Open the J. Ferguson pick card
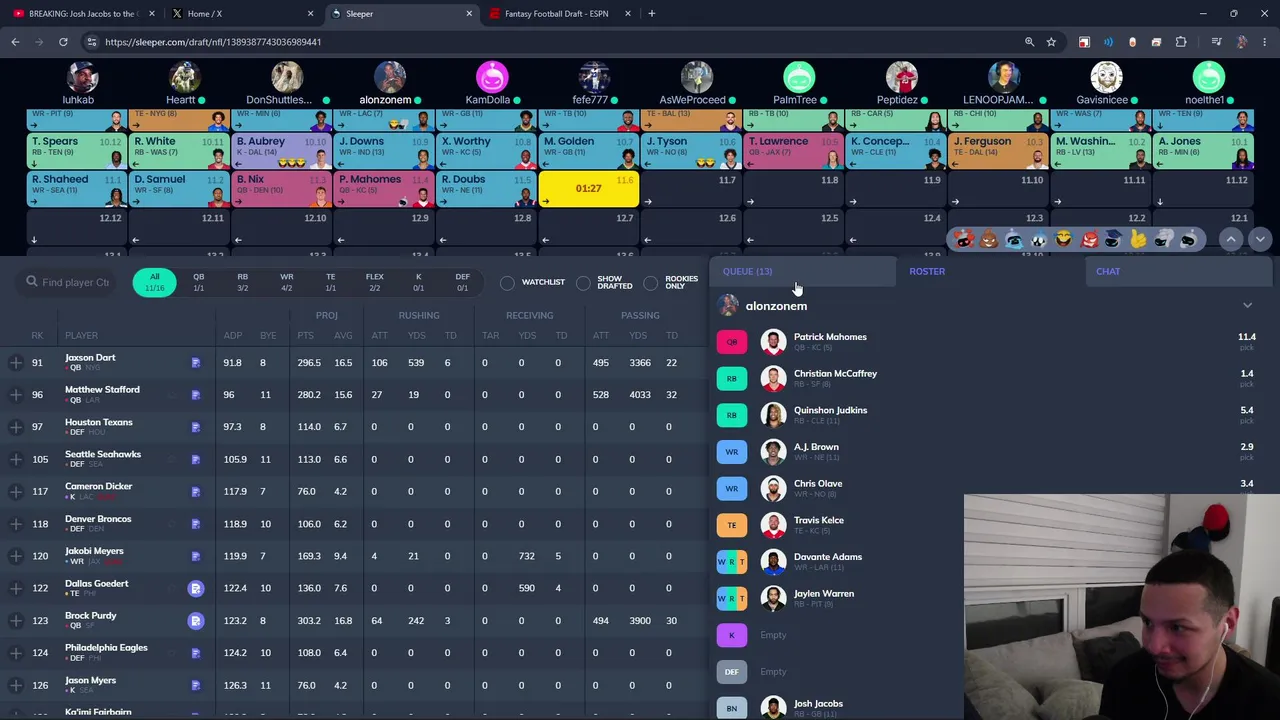The height and width of the screenshot is (720, 1280). click(x=997, y=150)
